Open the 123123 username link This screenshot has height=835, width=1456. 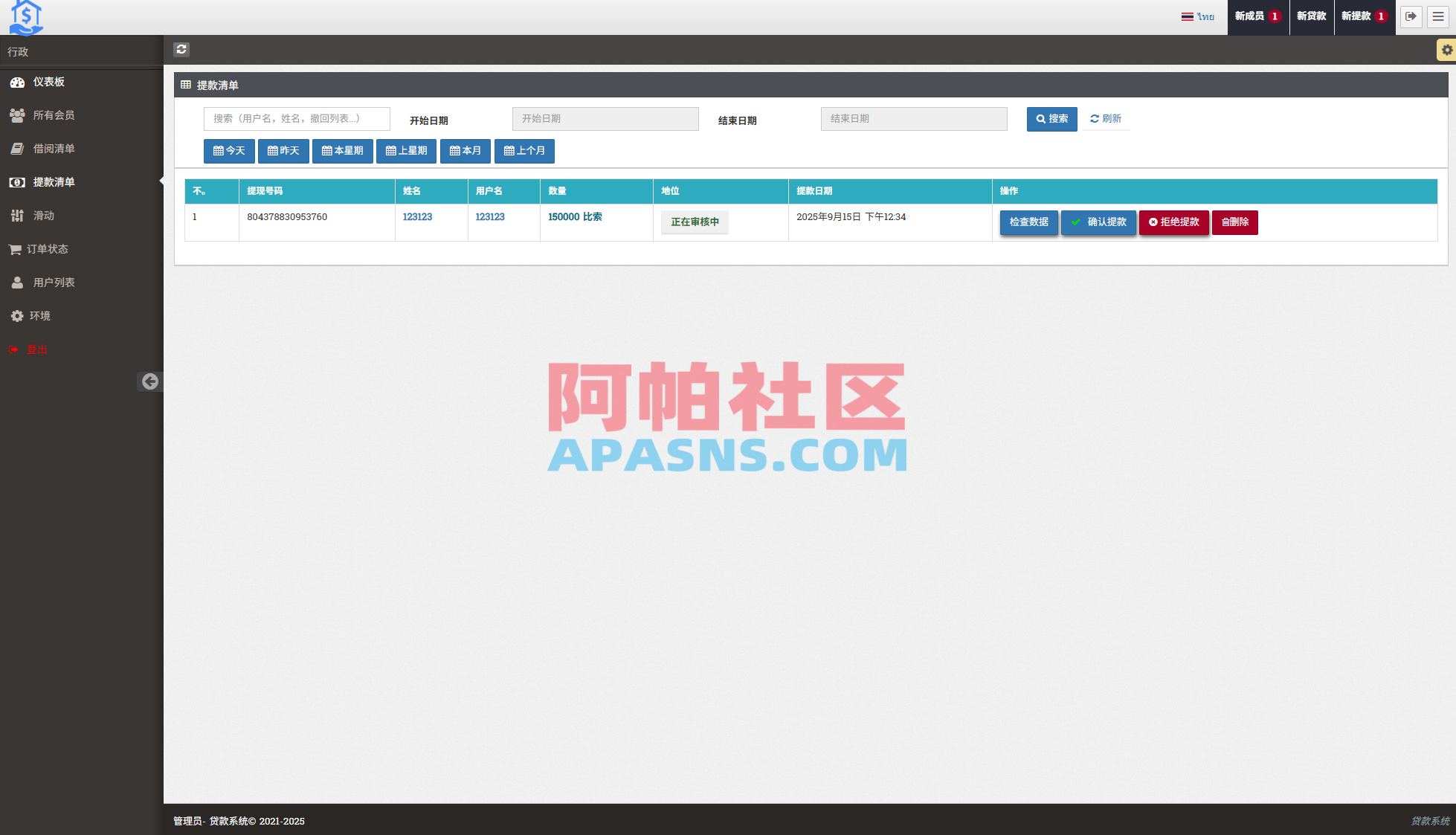(489, 216)
